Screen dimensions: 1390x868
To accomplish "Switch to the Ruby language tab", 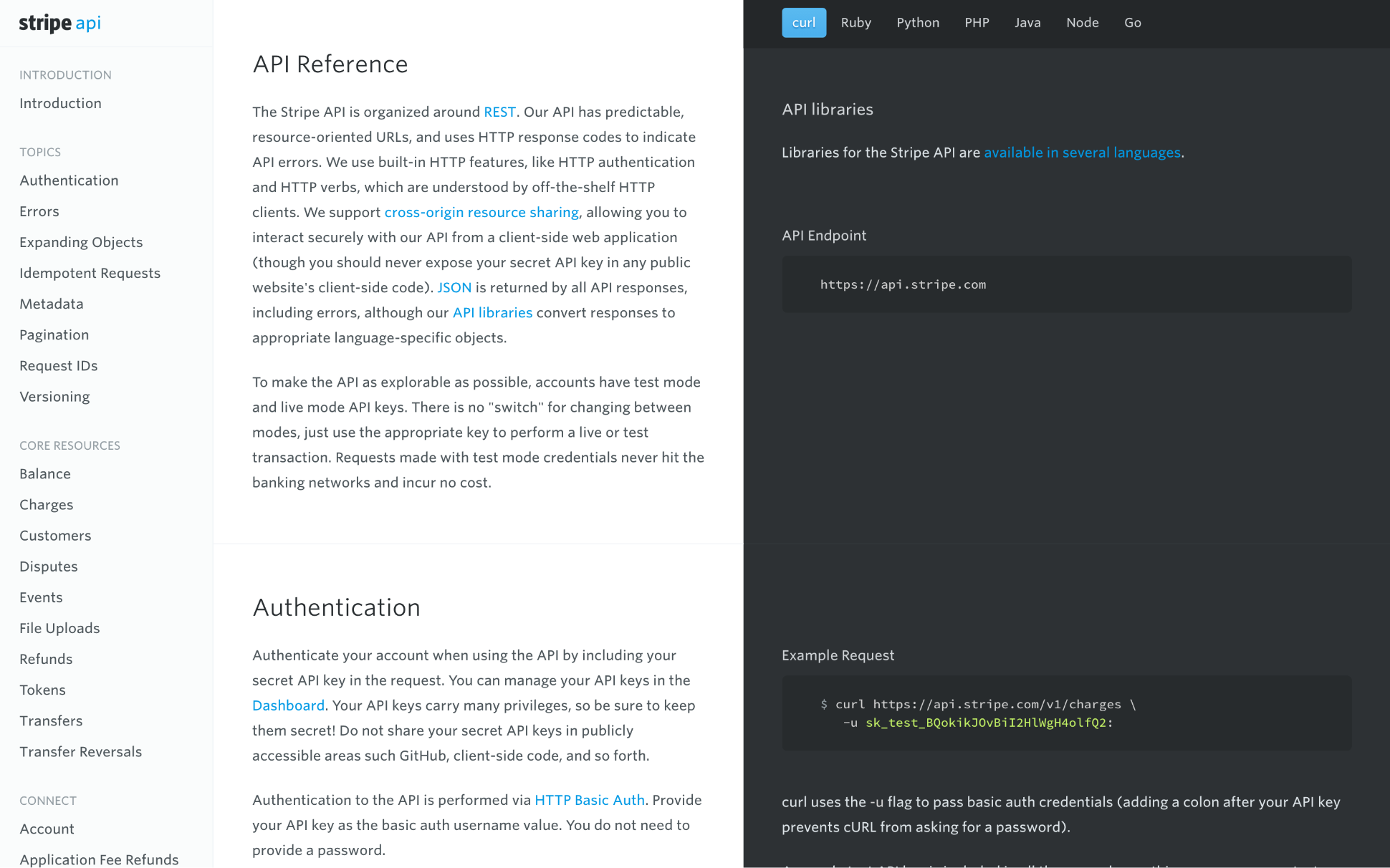I will pyautogui.click(x=855, y=22).
